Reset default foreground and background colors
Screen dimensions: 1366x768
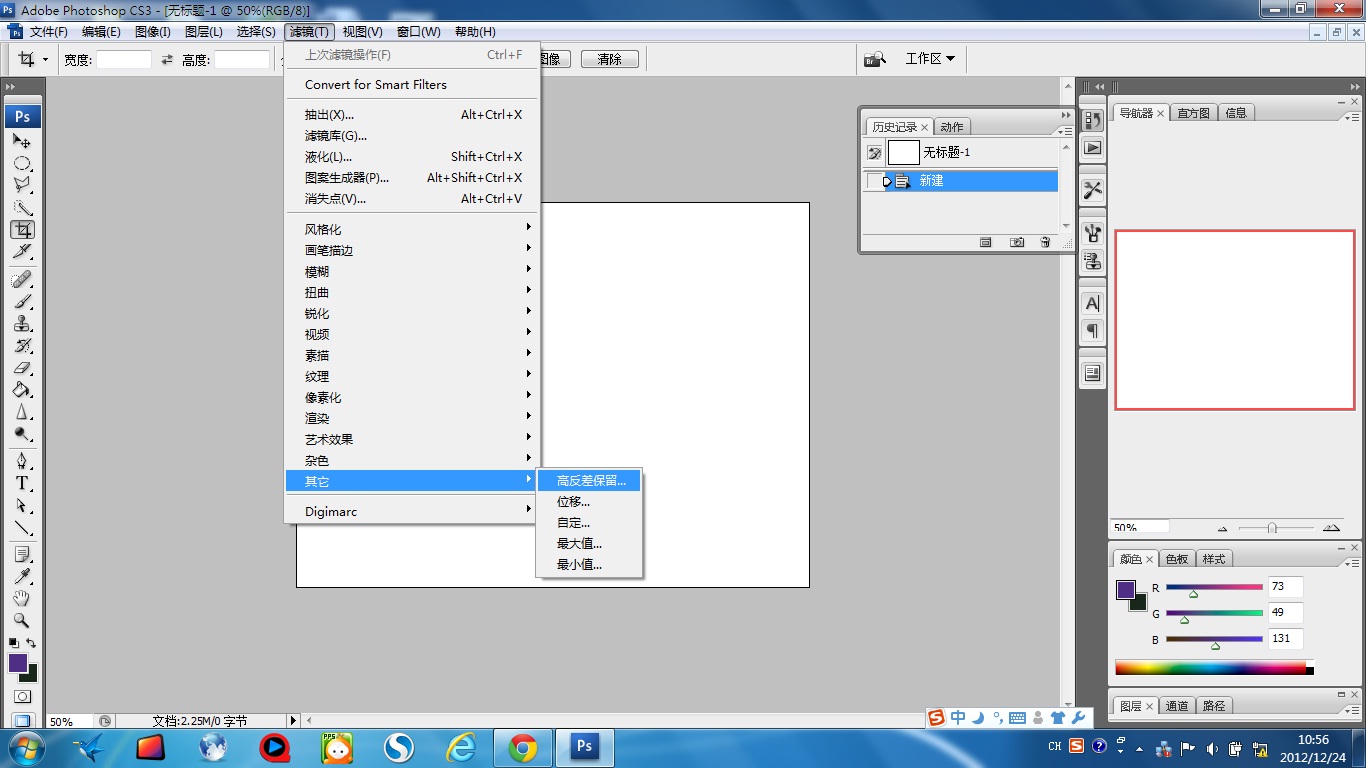[14, 643]
